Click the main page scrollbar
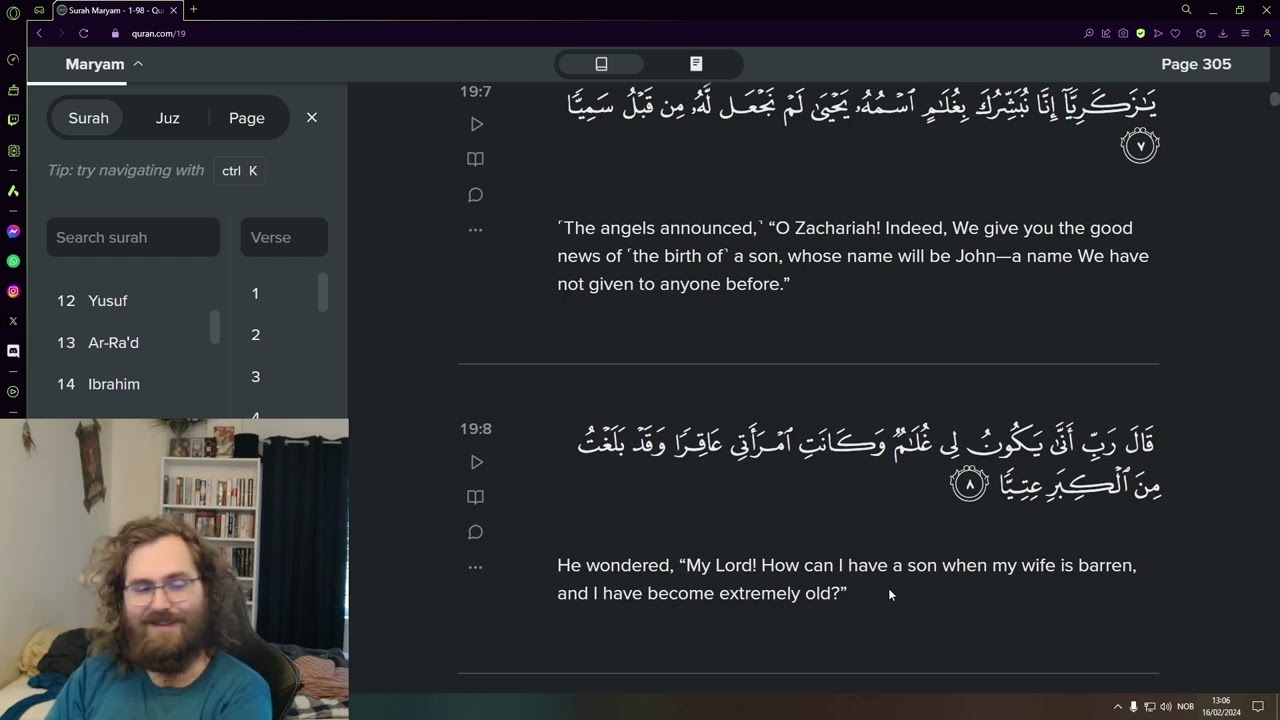The width and height of the screenshot is (1280, 720). pyautogui.click(x=1274, y=99)
